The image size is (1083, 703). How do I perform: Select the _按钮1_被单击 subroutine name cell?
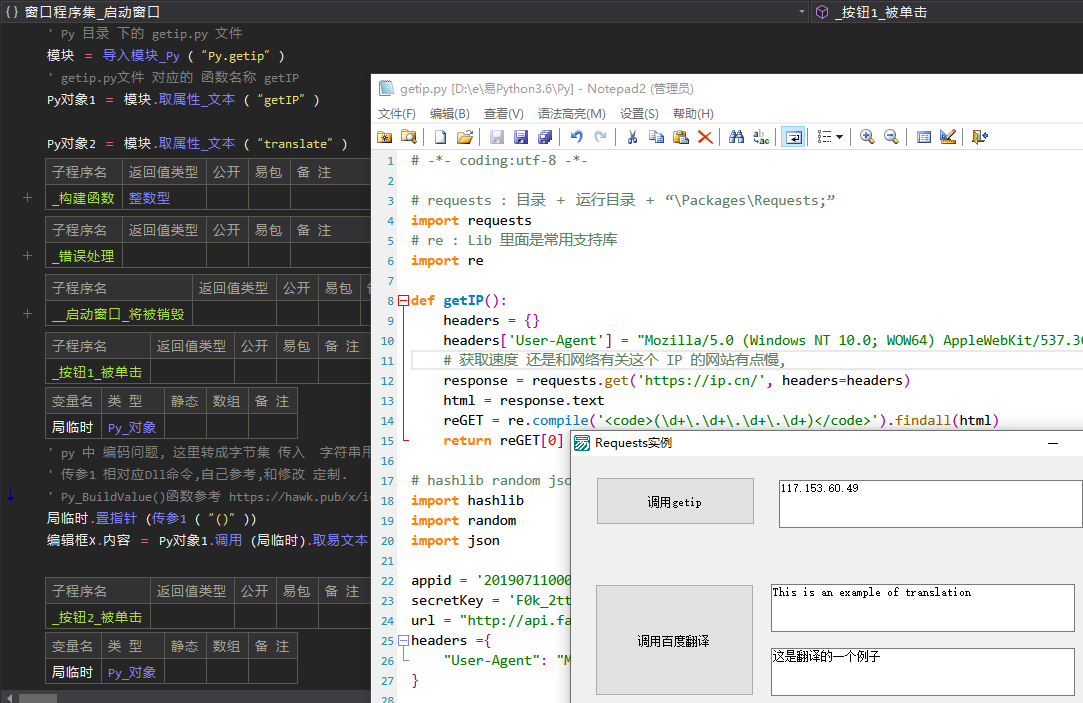click(97, 372)
